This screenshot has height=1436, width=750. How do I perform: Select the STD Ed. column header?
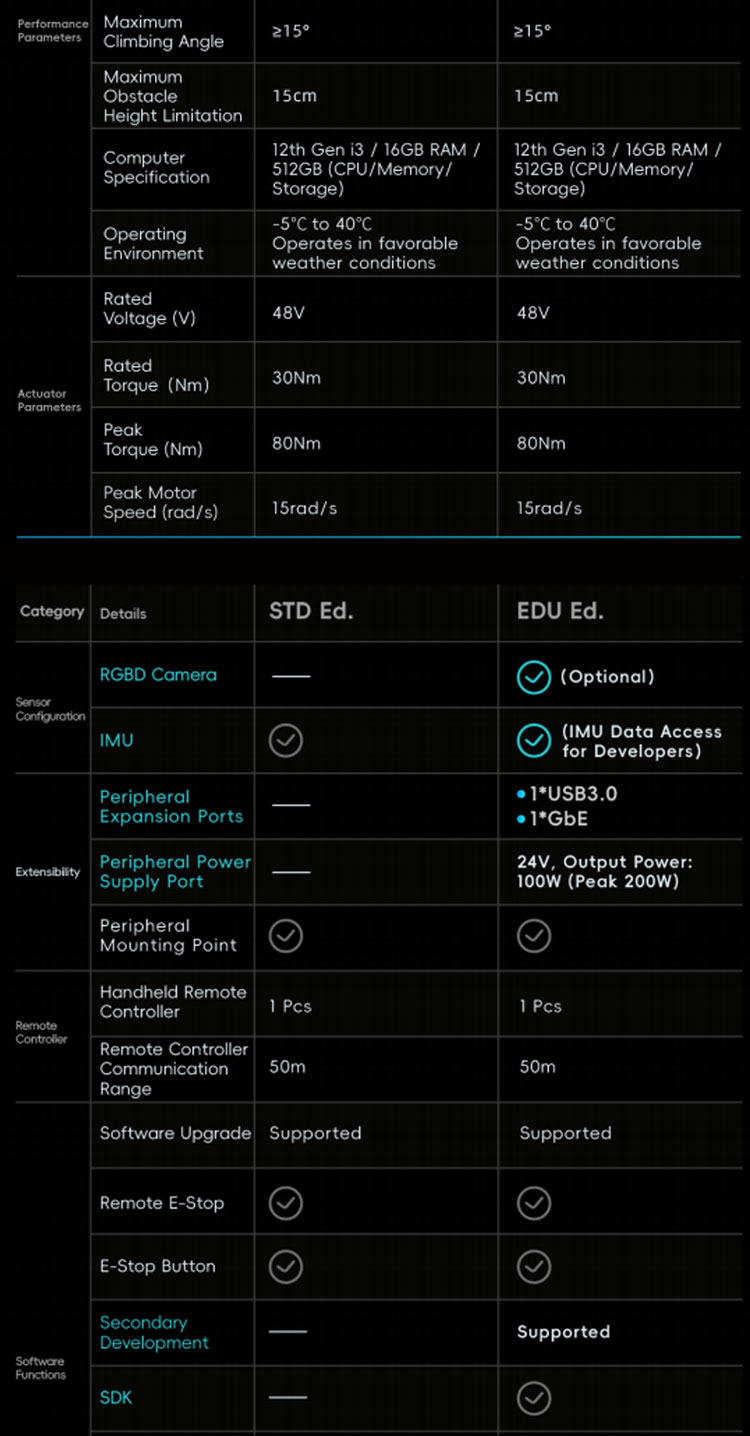(311, 611)
